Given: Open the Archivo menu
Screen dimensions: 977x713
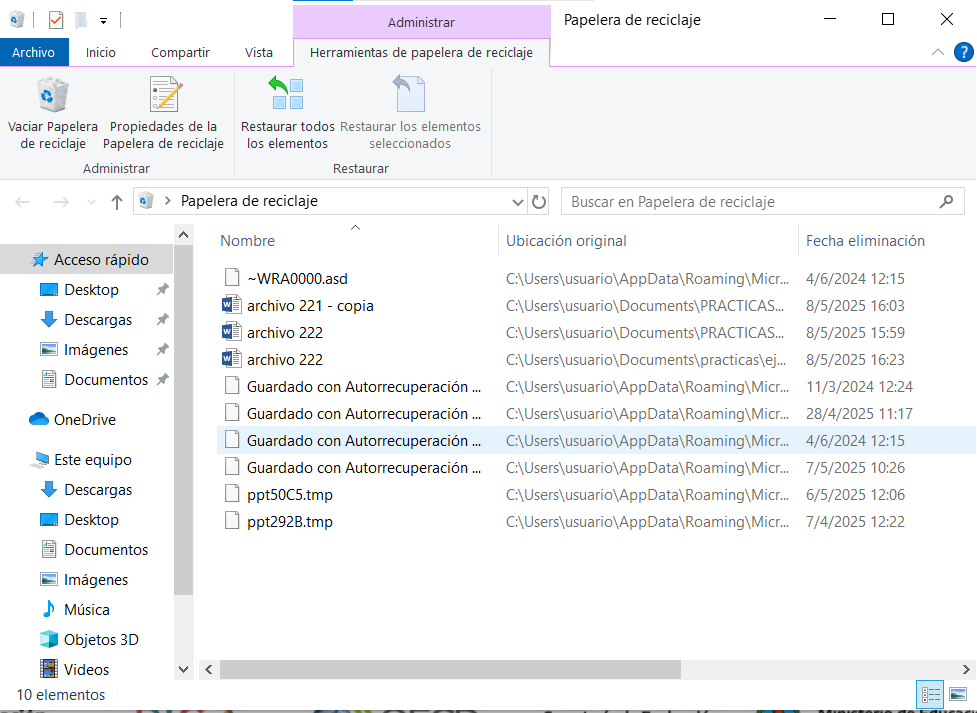Looking at the screenshot, I should tap(34, 52).
